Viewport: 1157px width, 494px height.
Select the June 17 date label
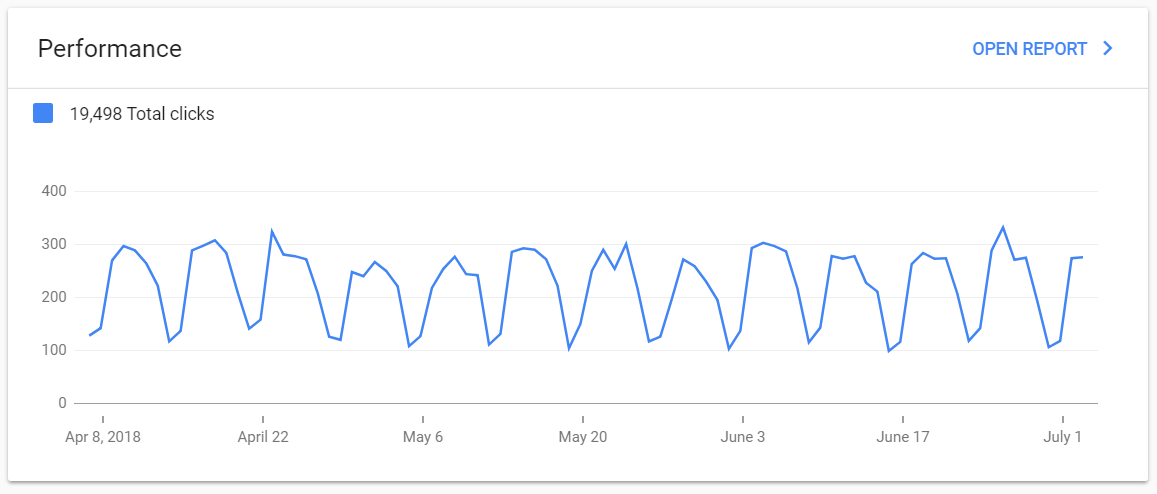pyautogui.click(x=903, y=437)
